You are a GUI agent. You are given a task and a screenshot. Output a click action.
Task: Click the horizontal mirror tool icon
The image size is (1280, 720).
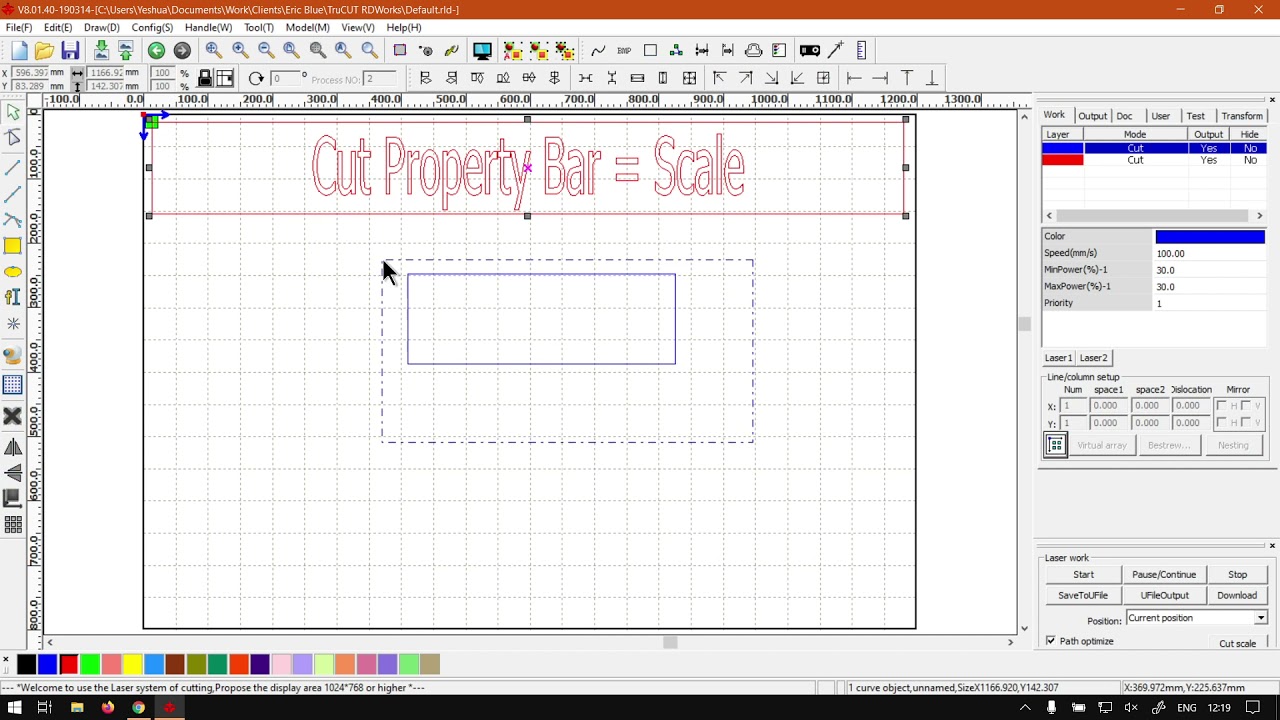coord(13,448)
